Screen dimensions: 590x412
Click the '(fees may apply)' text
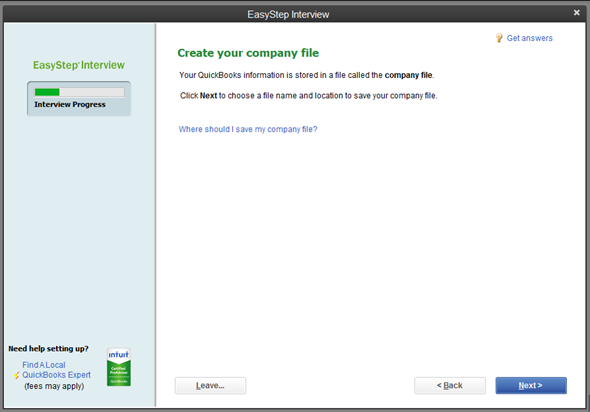(54, 386)
